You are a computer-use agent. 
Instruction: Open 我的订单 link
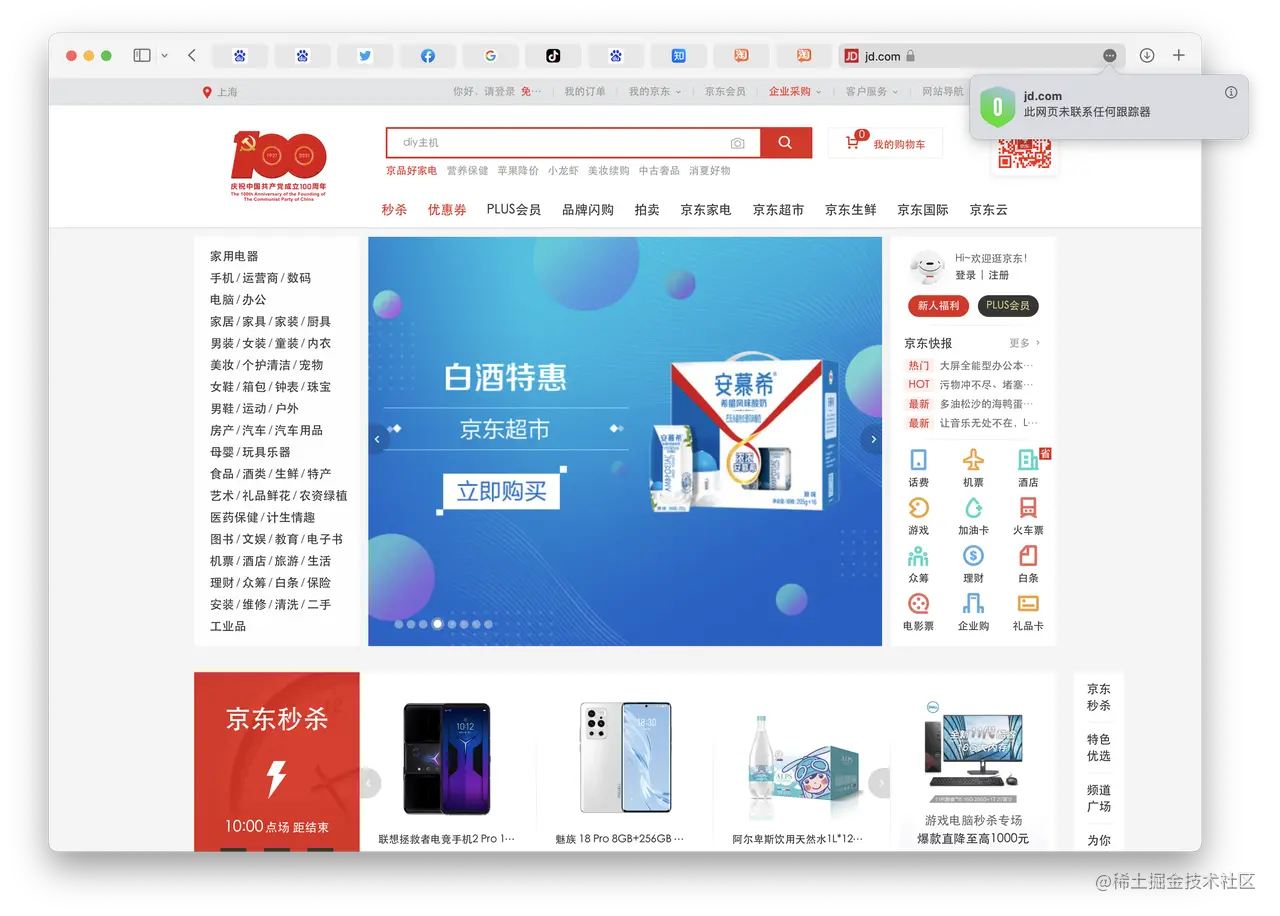click(x=585, y=91)
